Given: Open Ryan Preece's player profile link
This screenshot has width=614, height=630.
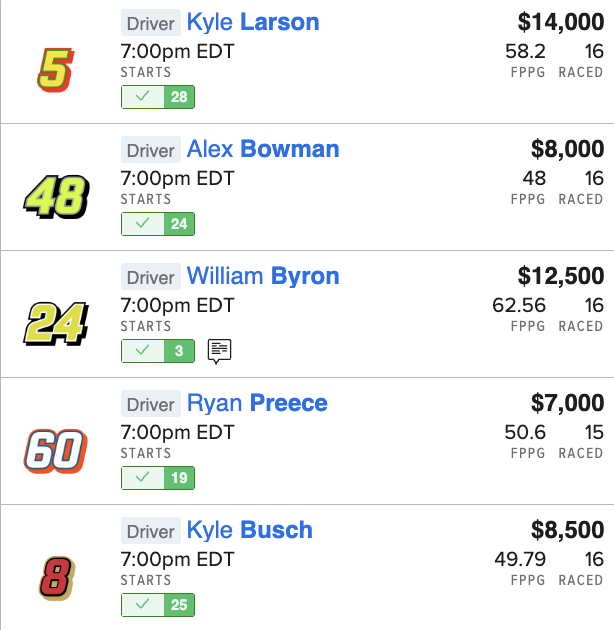Looking at the screenshot, I should click(x=257, y=403).
